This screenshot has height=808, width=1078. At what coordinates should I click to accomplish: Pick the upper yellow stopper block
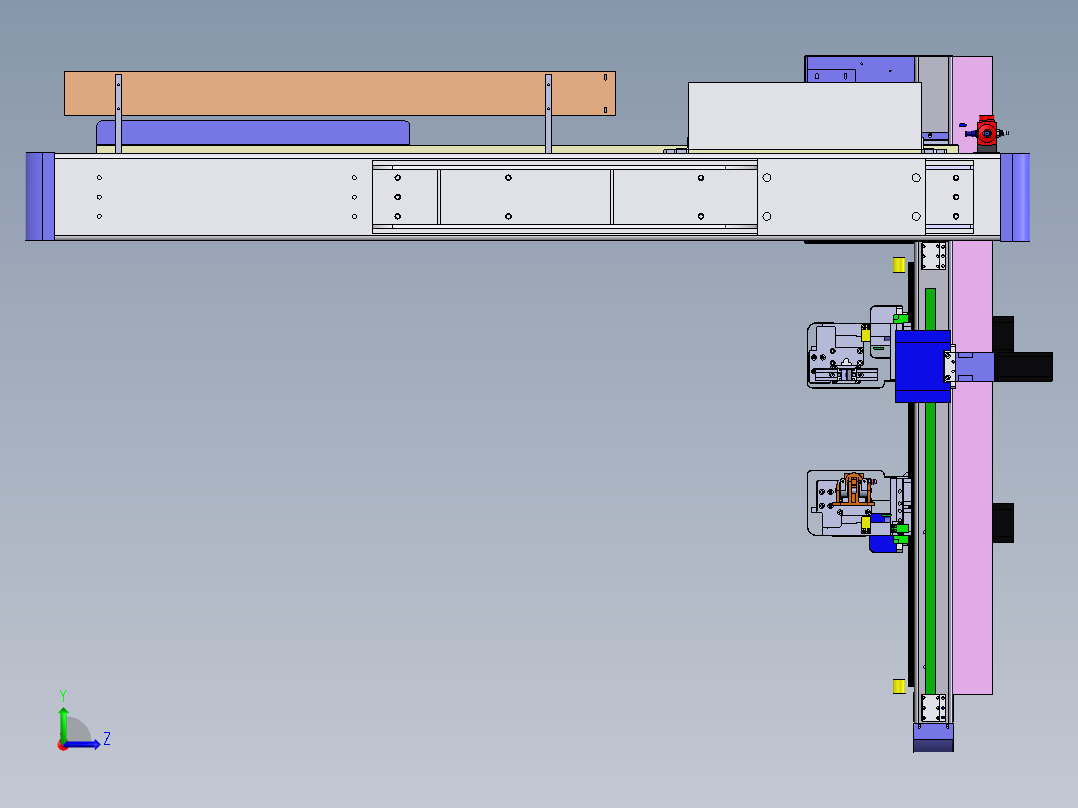point(899,265)
